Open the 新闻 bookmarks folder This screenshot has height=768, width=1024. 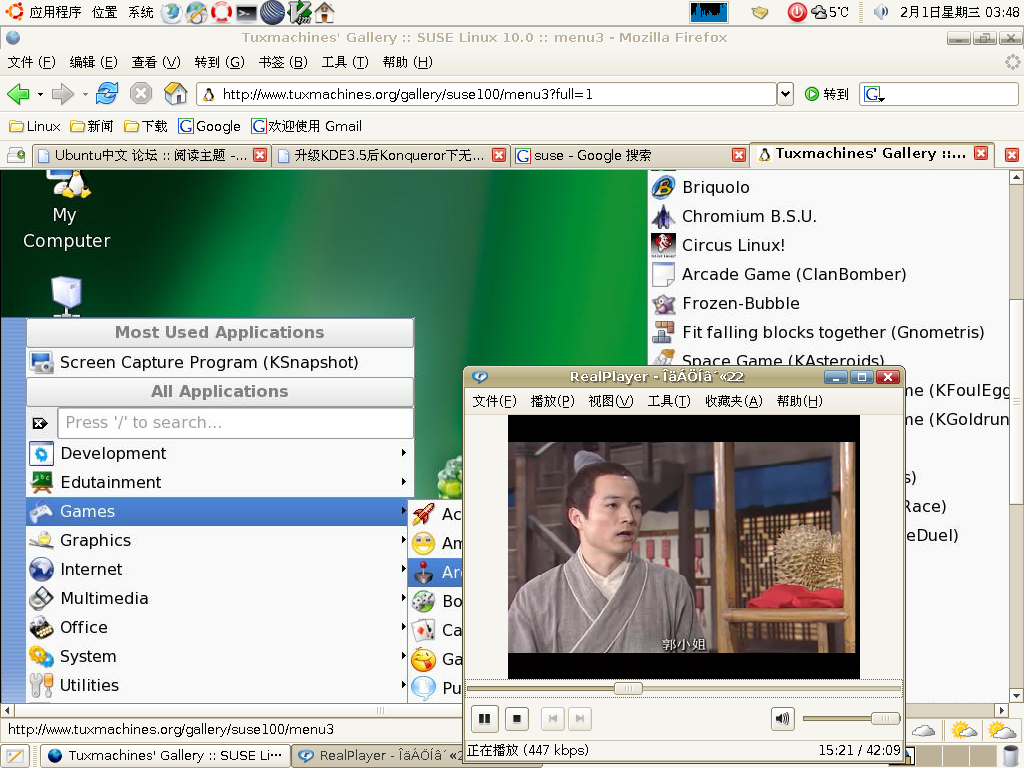pos(92,126)
